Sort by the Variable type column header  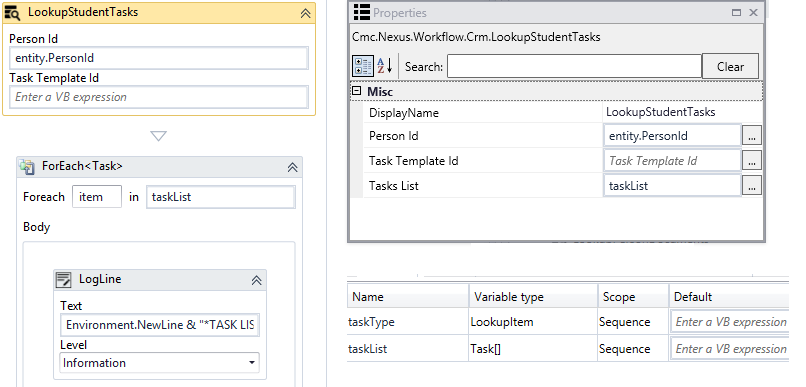533,297
